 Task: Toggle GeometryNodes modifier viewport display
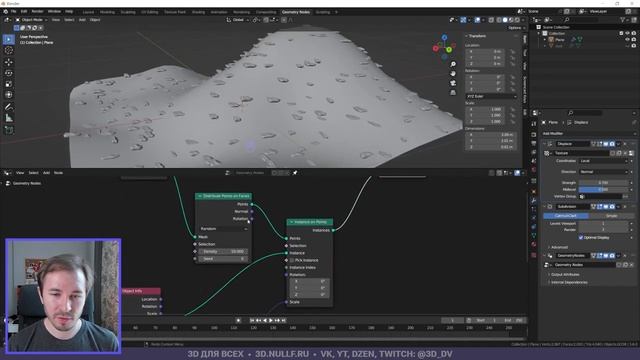tap(606, 256)
